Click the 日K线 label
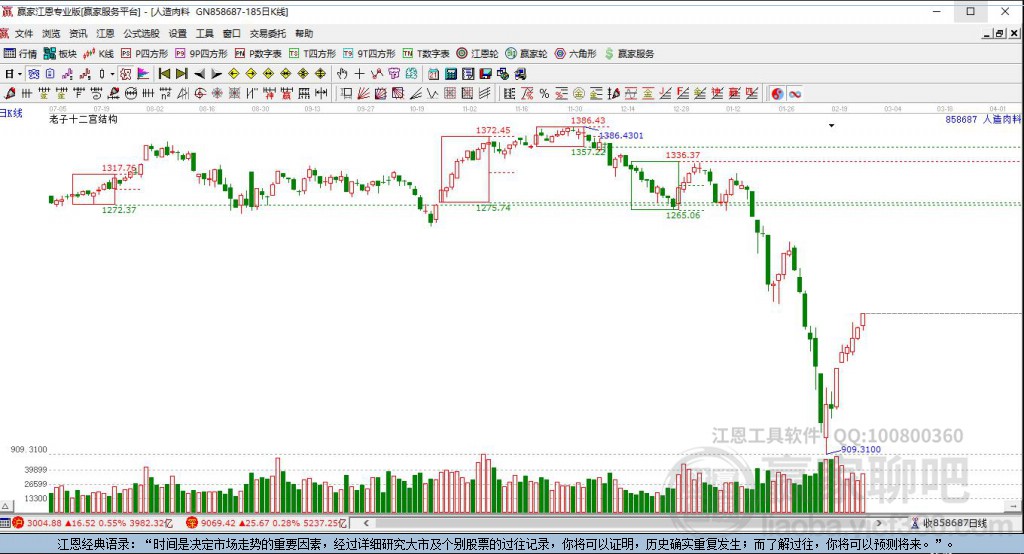The image size is (1024, 554). click(x=12, y=113)
